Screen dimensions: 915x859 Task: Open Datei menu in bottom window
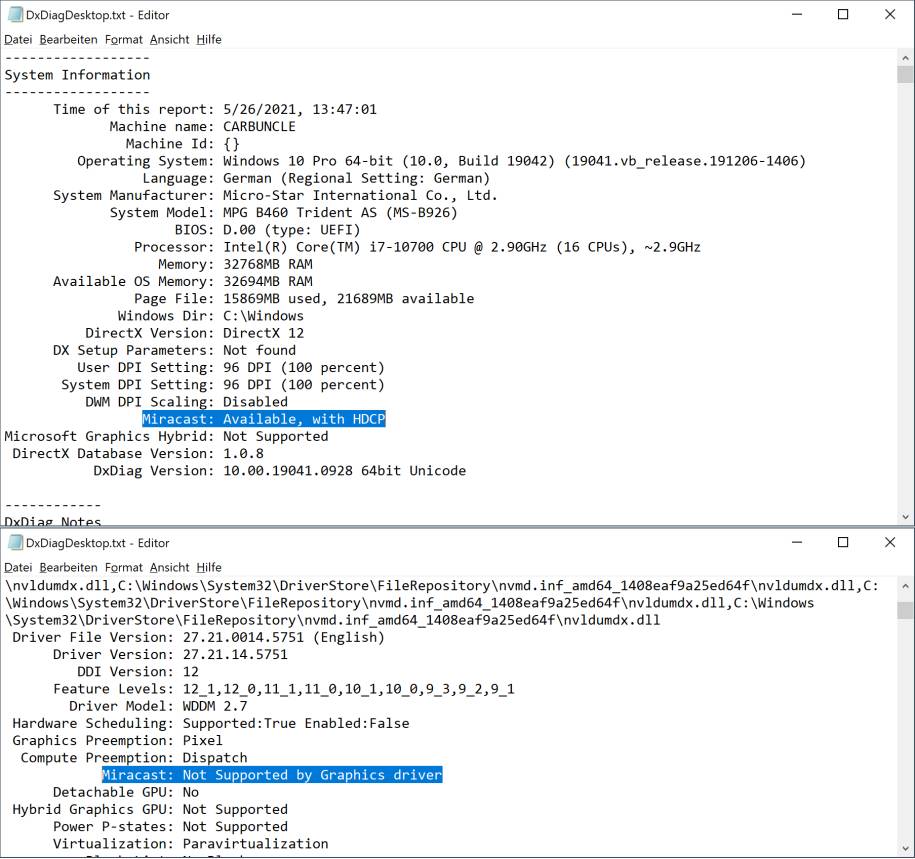18,568
